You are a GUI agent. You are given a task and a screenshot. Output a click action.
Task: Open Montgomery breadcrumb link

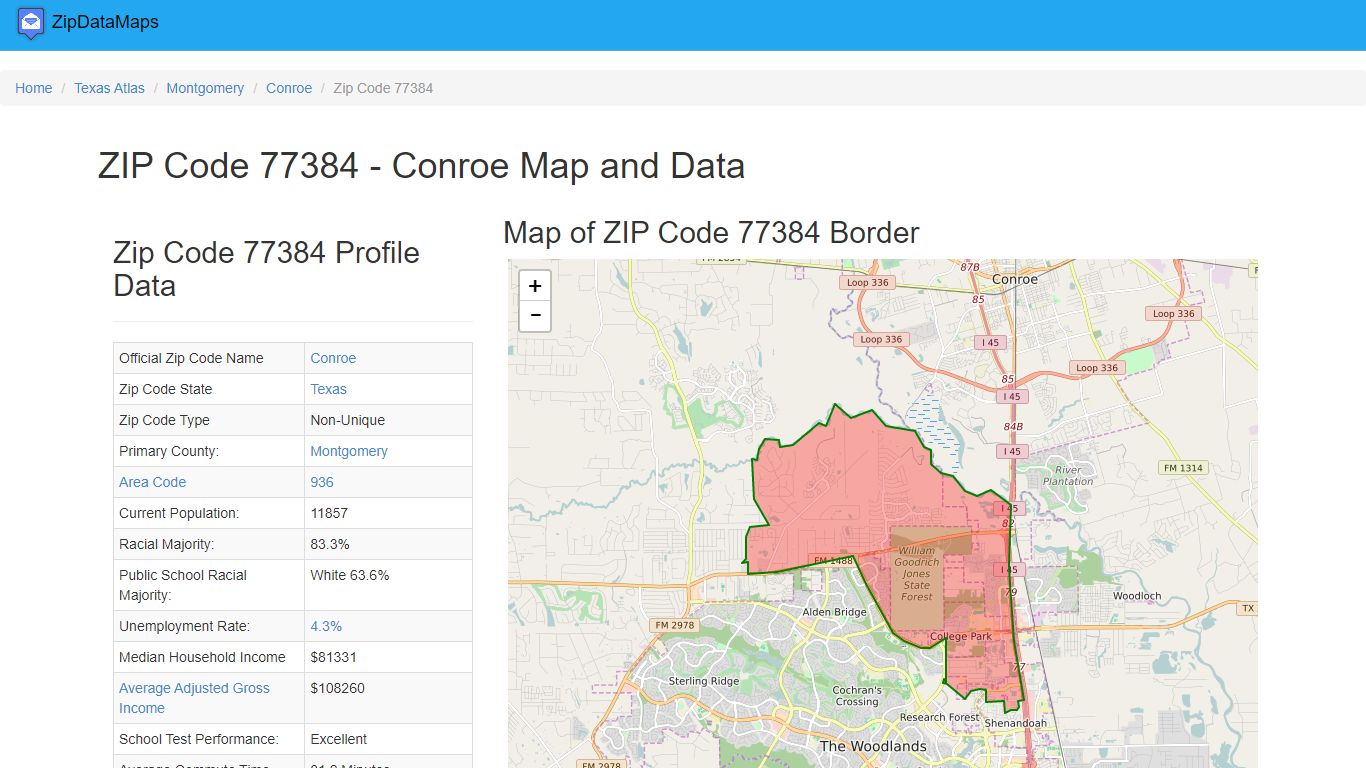205,88
